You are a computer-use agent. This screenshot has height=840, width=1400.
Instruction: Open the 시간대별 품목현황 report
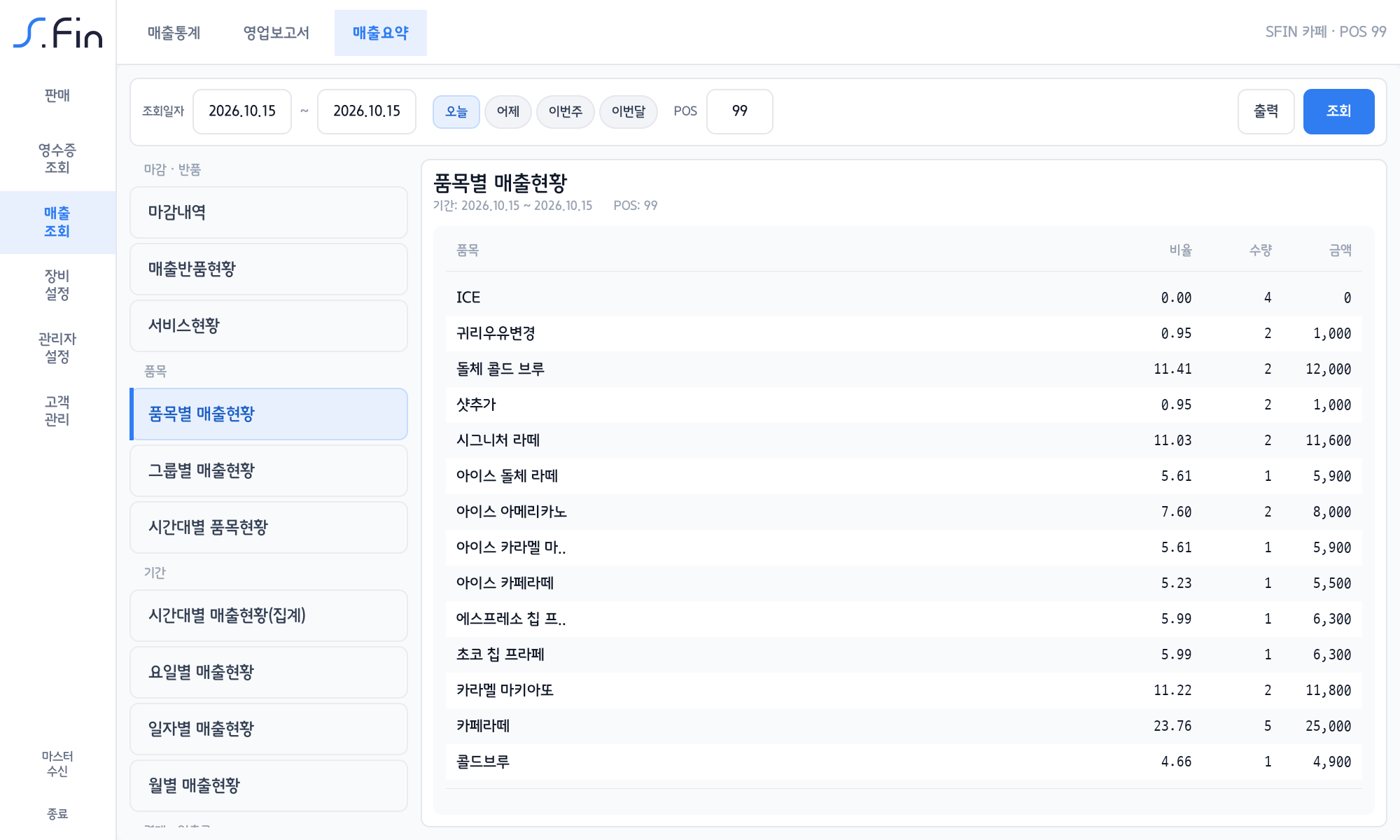tap(269, 528)
